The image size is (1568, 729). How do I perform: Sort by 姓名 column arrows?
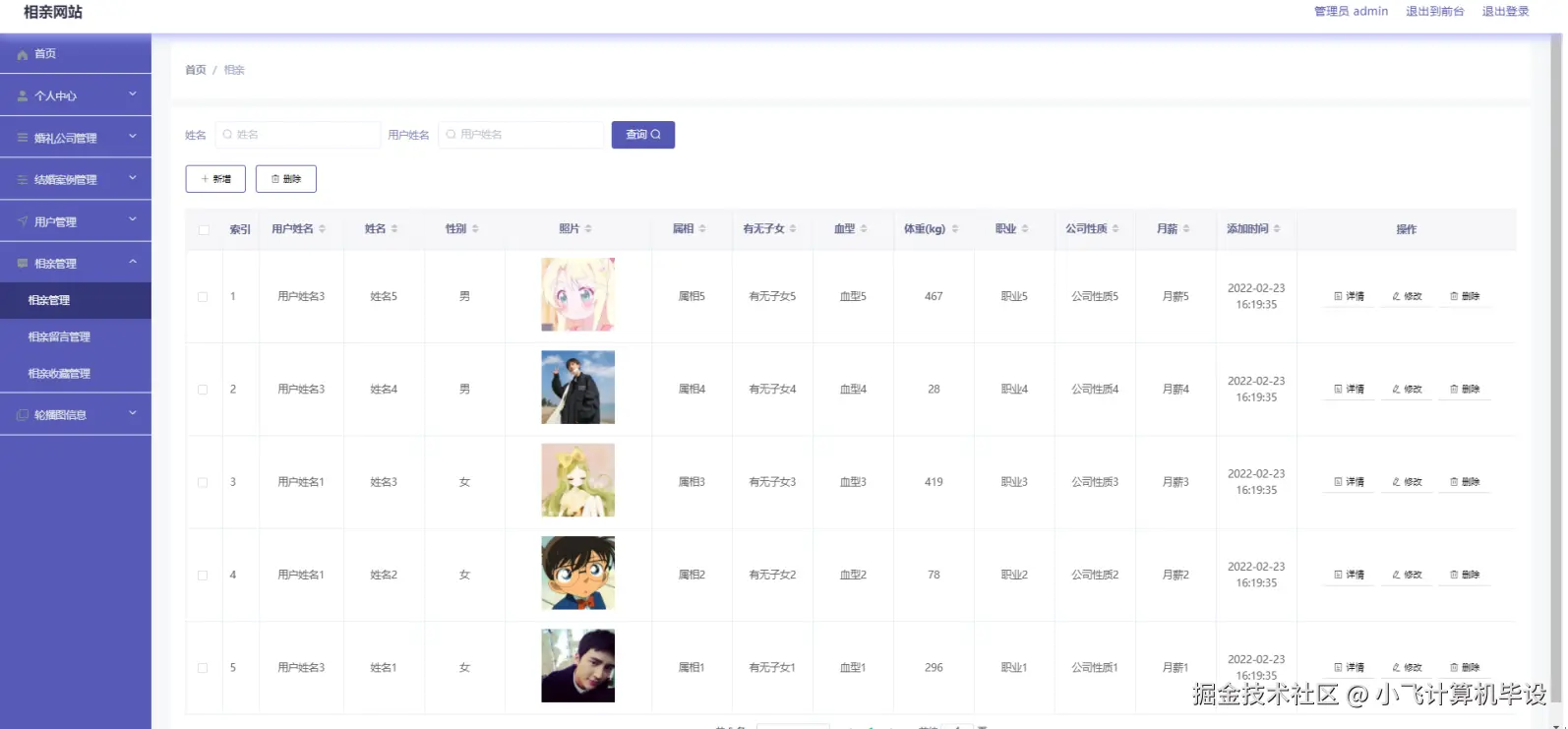click(x=394, y=229)
